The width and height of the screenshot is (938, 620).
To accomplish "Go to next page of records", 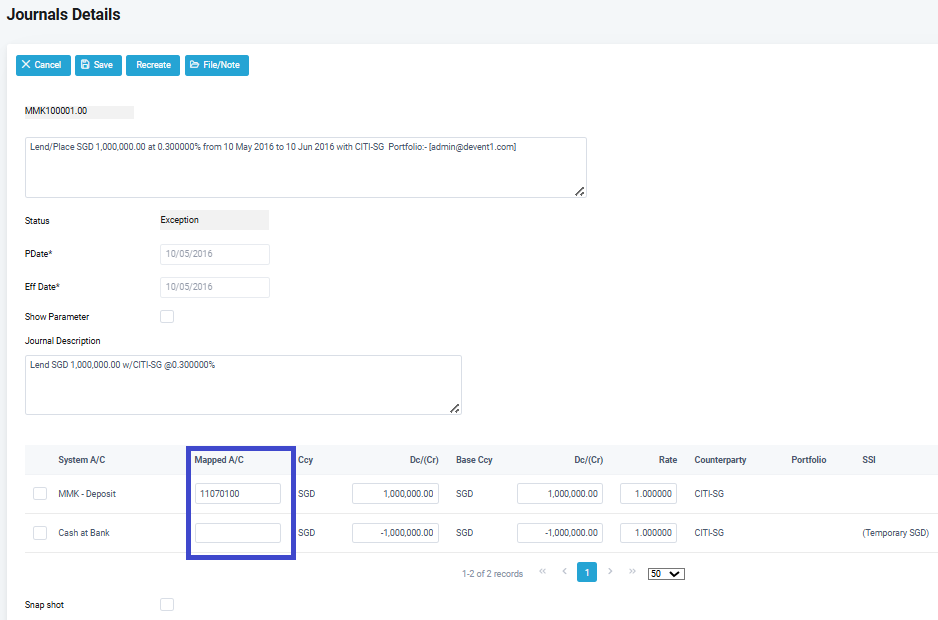I will (x=610, y=572).
